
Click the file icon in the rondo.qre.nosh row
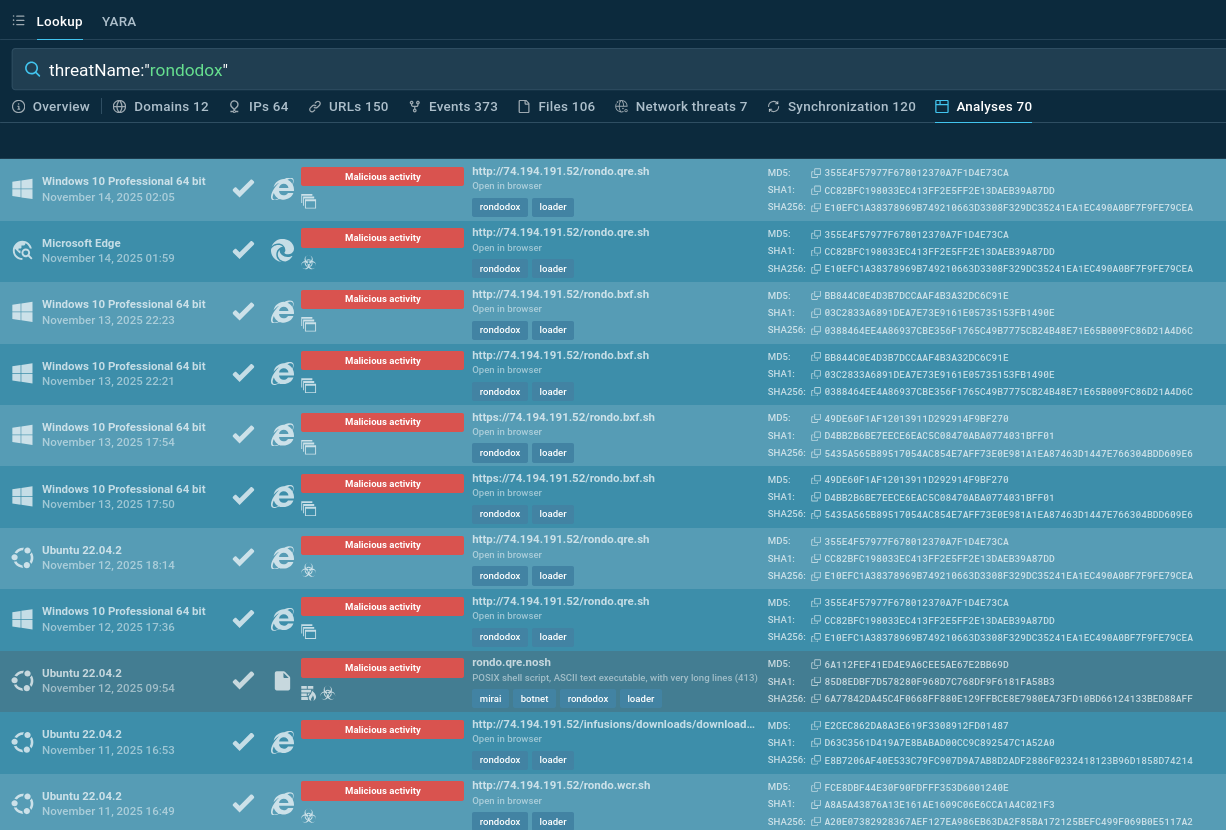(x=283, y=681)
